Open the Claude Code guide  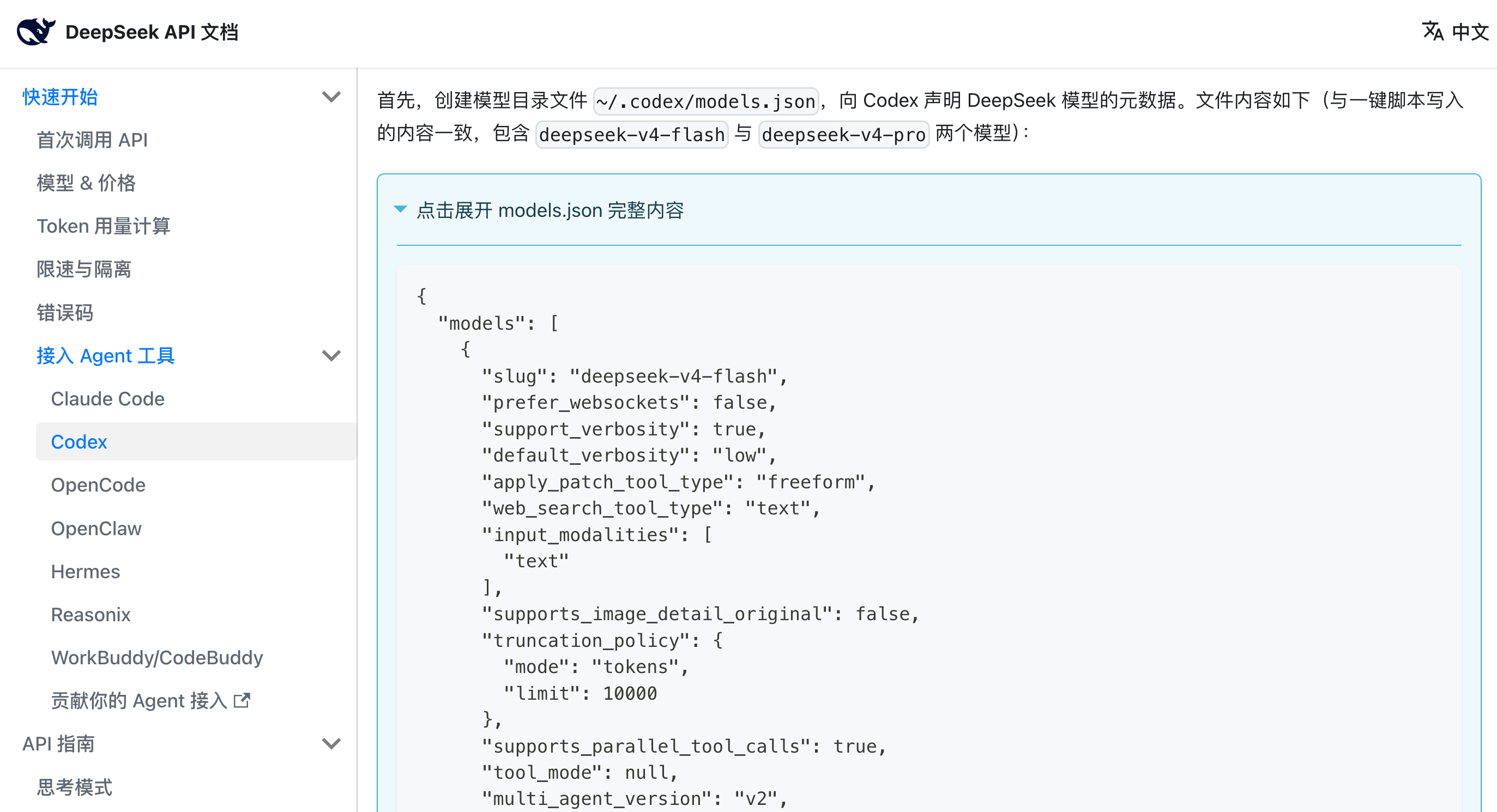pos(107,398)
